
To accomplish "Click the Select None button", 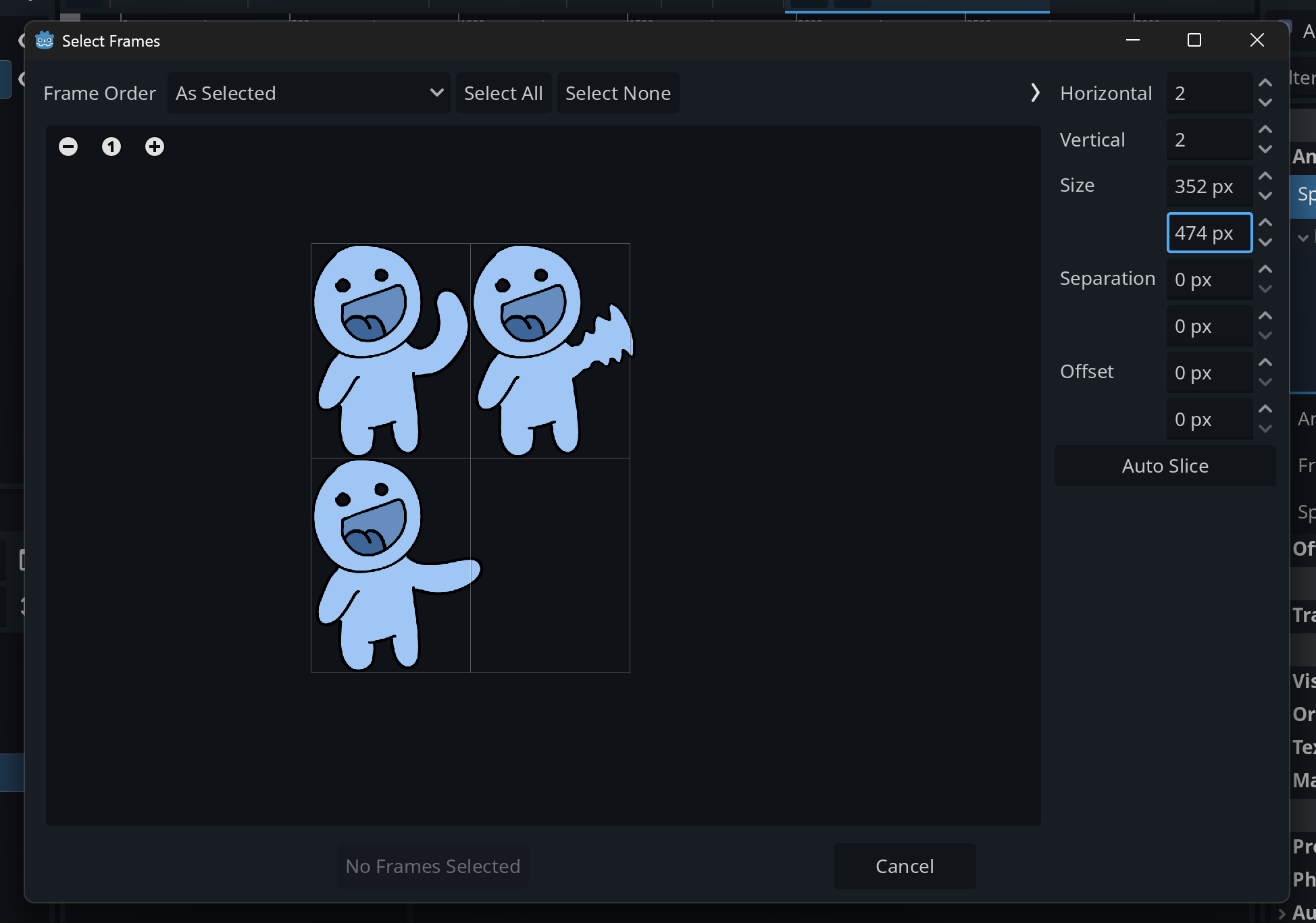I will click(617, 93).
